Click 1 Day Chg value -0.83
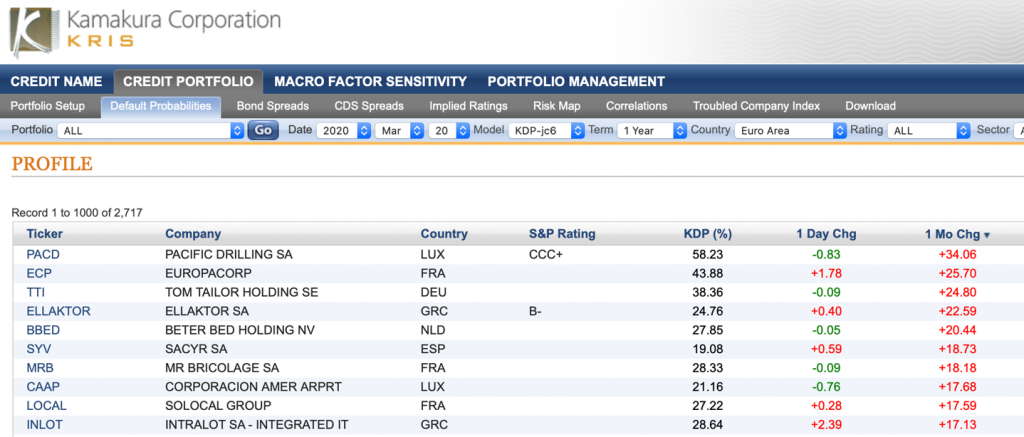Image resolution: width=1024 pixels, height=437 pixels. [x=826, y=255]
